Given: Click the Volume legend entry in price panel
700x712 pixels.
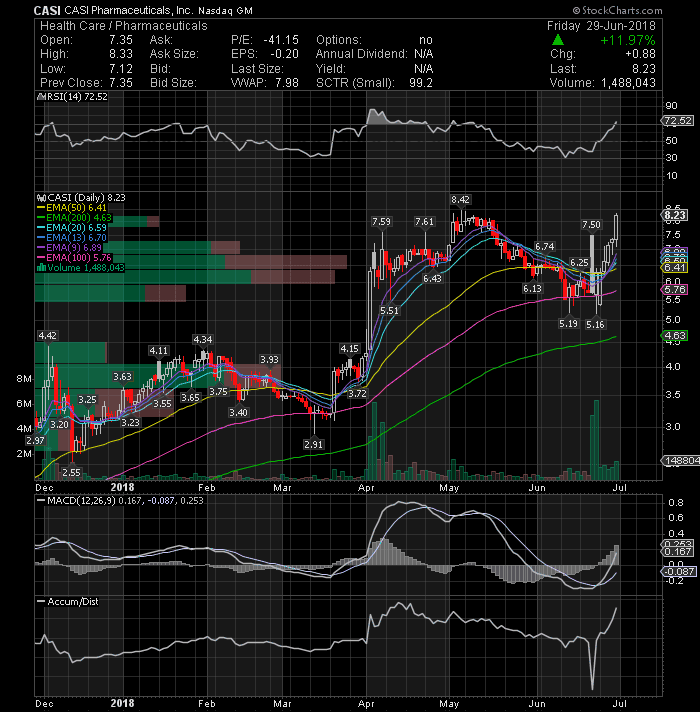Looking at the screenshot, I should click(81, 267).
